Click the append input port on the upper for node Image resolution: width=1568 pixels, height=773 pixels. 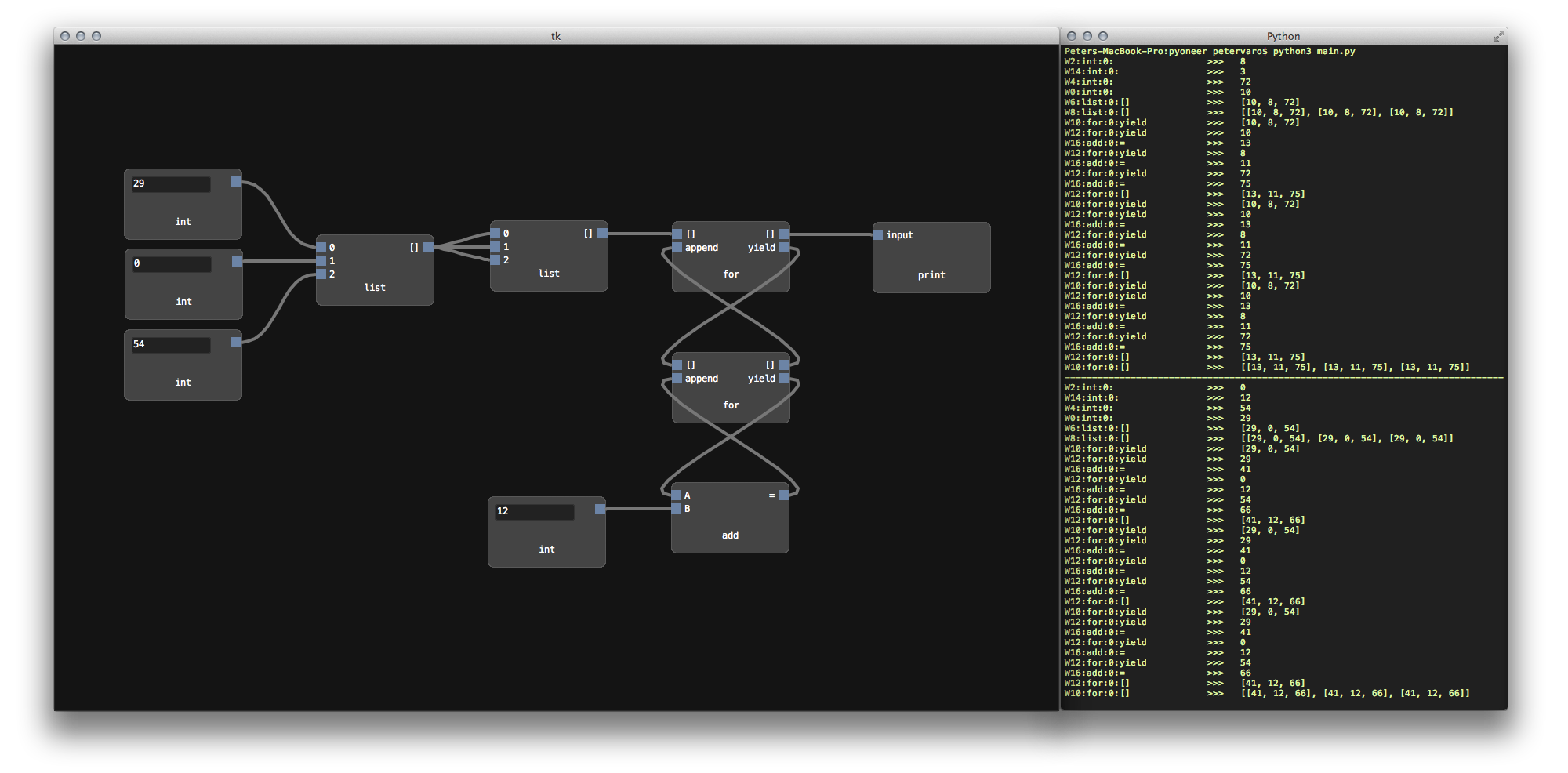[677, 248]
